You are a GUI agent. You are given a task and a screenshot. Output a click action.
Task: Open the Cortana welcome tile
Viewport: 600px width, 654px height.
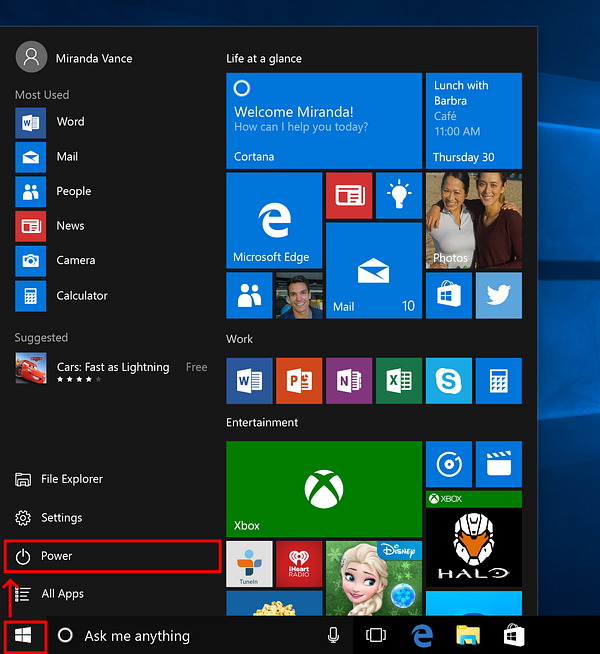[324, 121]
